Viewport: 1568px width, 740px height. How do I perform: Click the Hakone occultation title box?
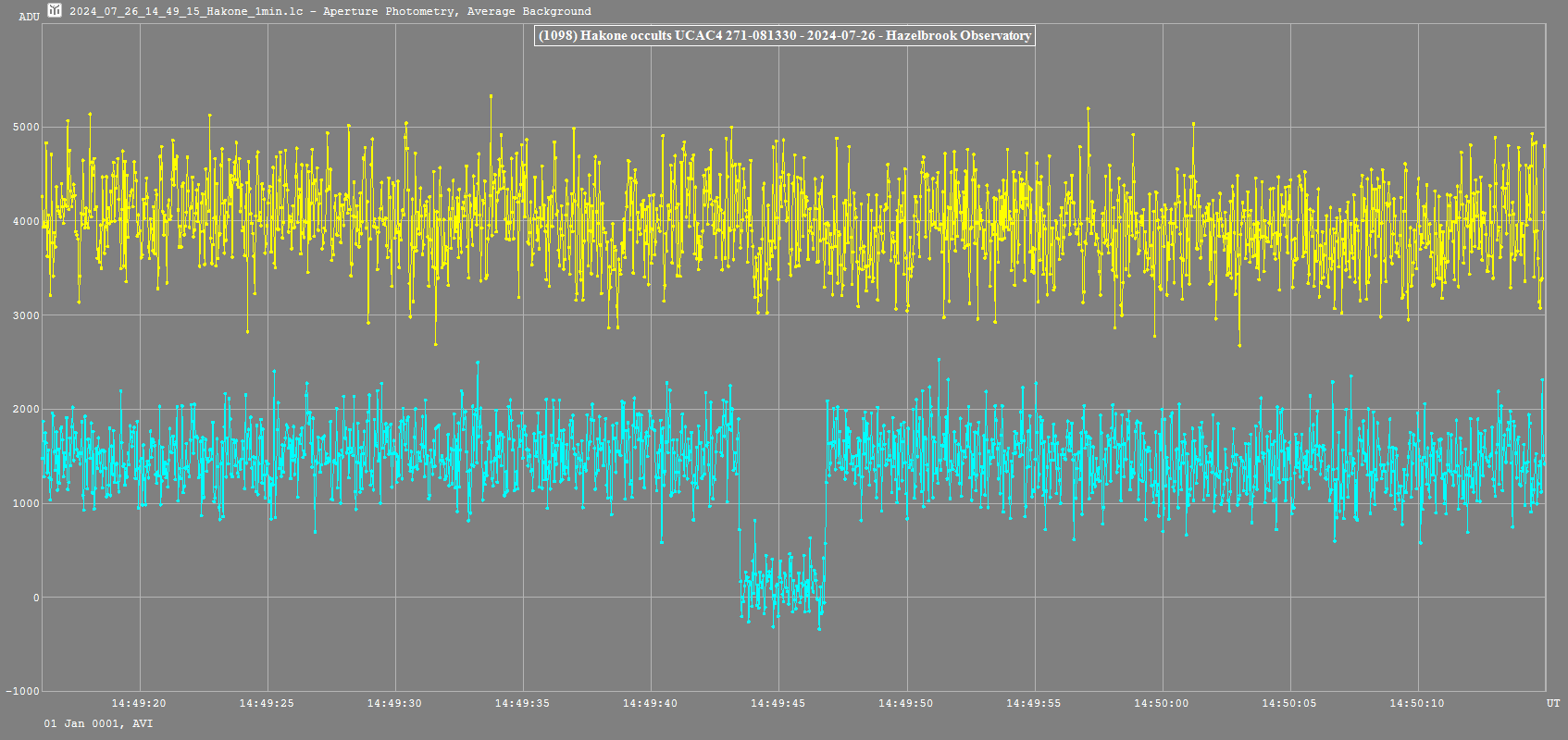pos(784,36)
